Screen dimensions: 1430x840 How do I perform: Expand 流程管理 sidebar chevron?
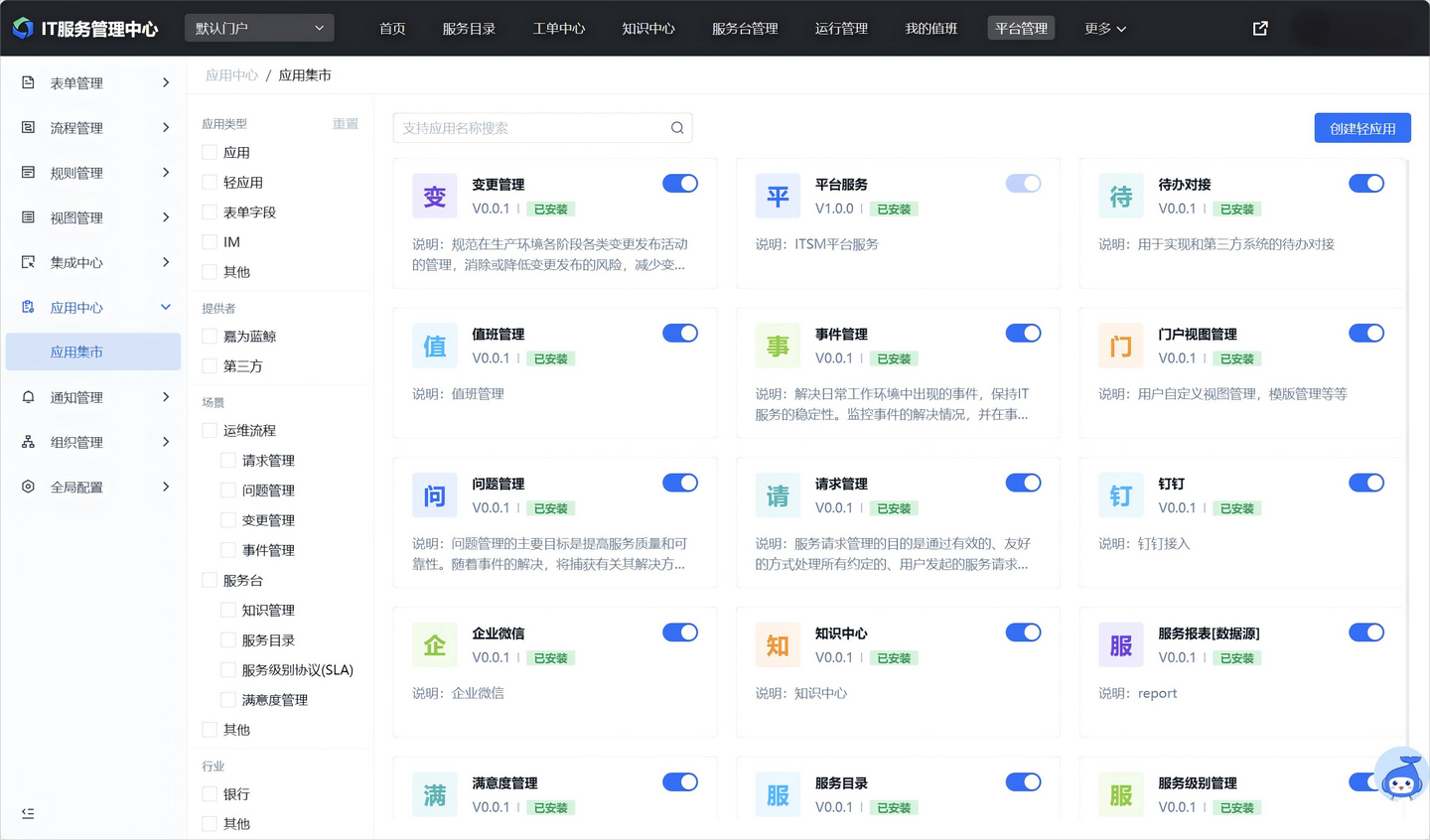[x=166, y=127]
